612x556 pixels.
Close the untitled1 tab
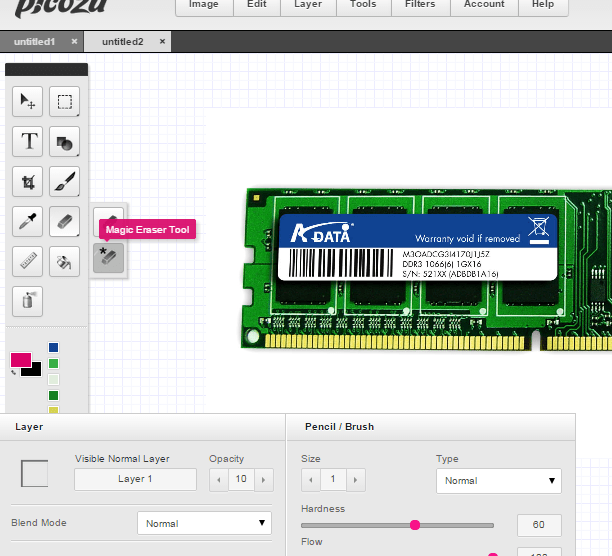coord(74,41)
